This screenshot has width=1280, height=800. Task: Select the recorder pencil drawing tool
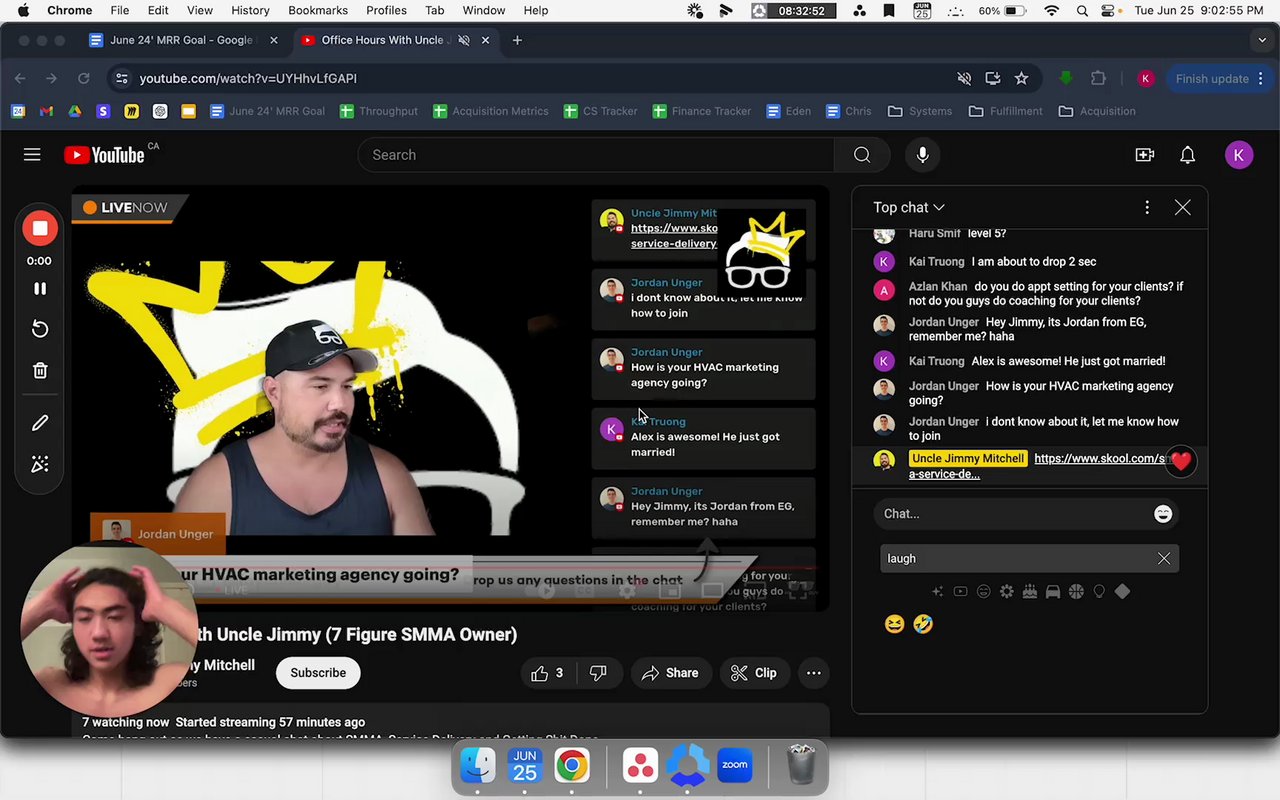(40, 423)
